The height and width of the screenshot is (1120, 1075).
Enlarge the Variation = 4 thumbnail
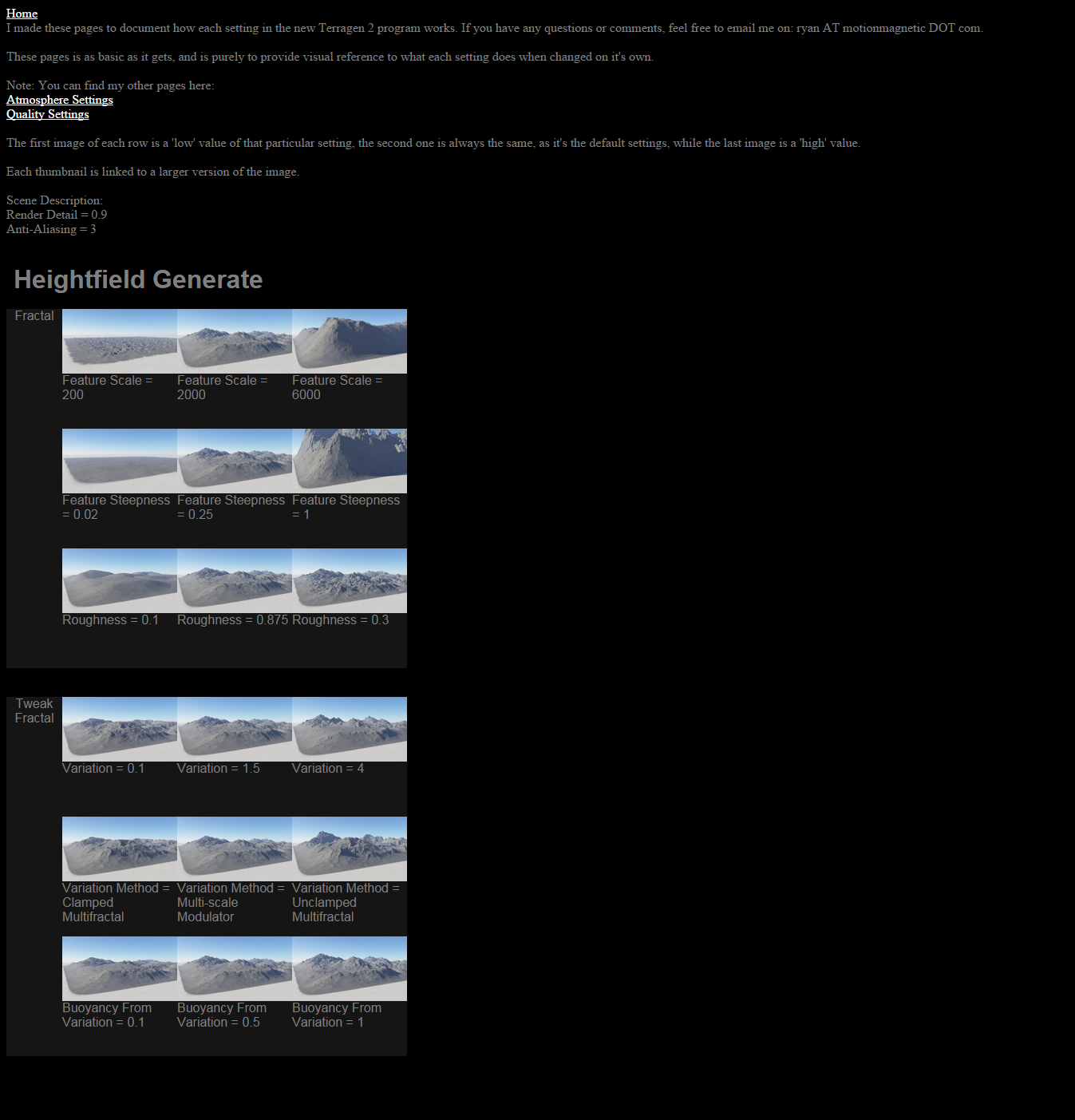(x=350, y=729)
